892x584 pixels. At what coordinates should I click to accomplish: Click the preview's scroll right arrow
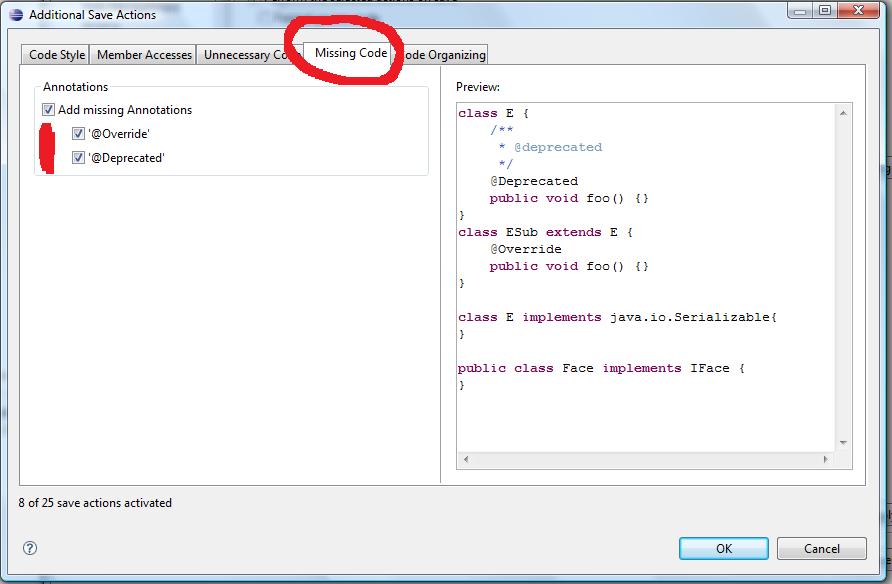pyautogui.click(x=826, y=459)
